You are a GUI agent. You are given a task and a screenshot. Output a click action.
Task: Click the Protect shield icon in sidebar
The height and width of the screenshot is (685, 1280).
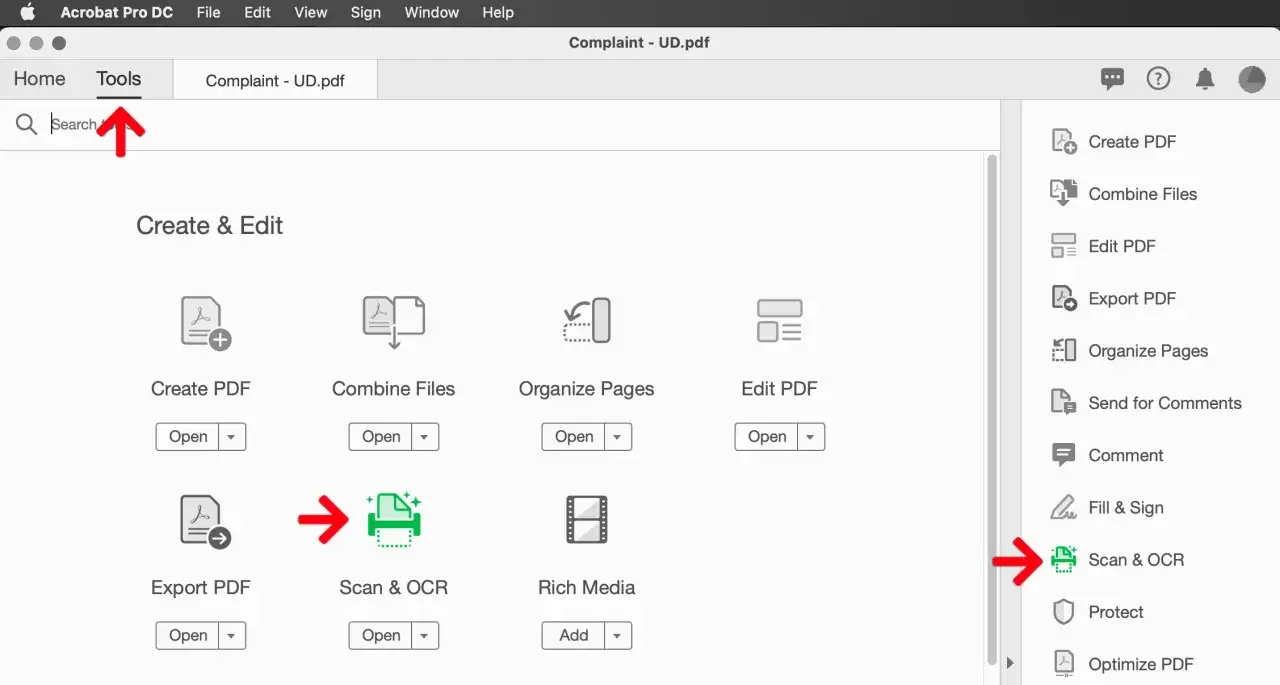(x=1064, y=612)
